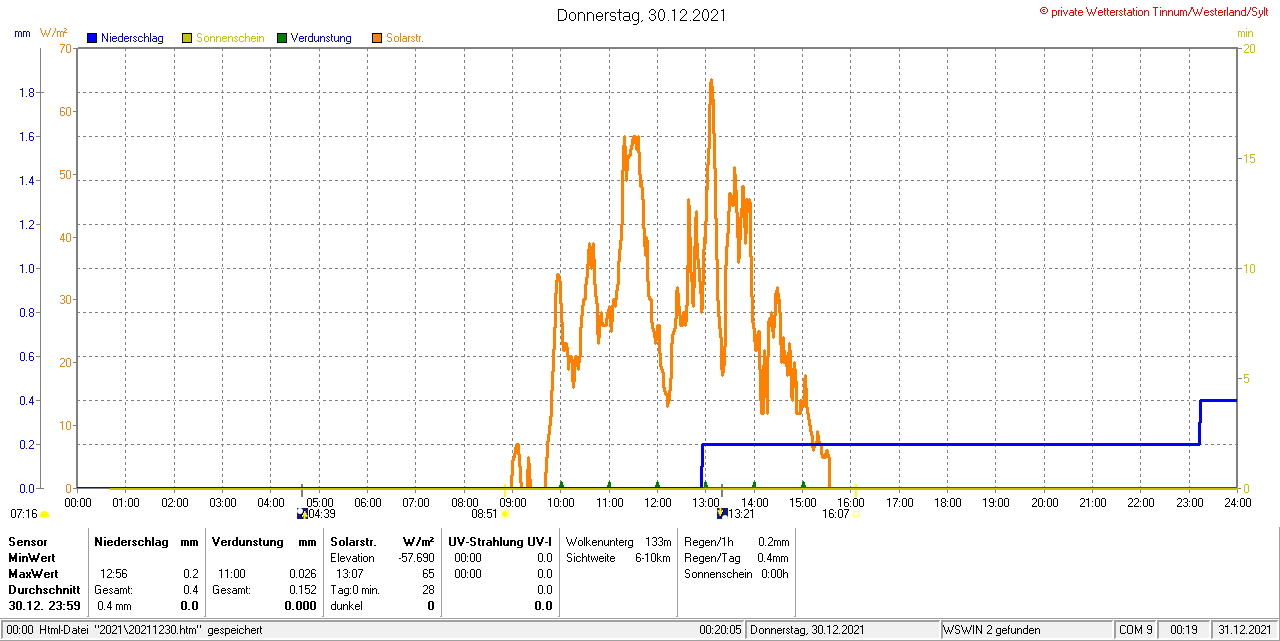
Task: Click the 06:00 label on time axis
Action: pyautogui.click(x=367, y=502)
